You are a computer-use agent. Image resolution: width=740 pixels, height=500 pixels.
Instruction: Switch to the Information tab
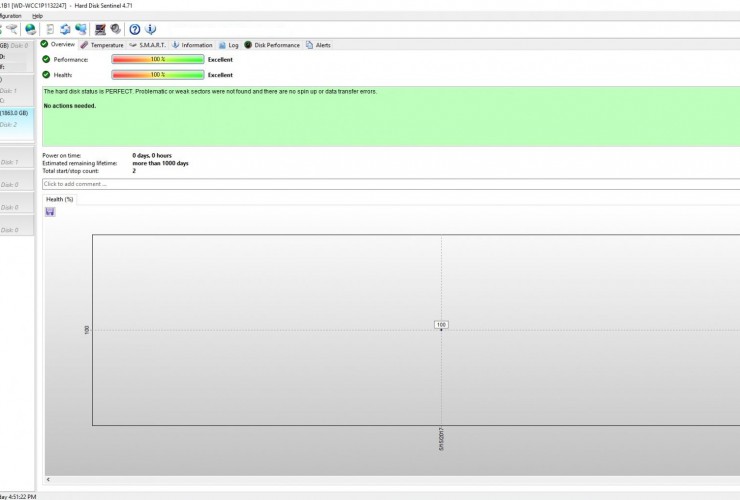pos(192,45)
